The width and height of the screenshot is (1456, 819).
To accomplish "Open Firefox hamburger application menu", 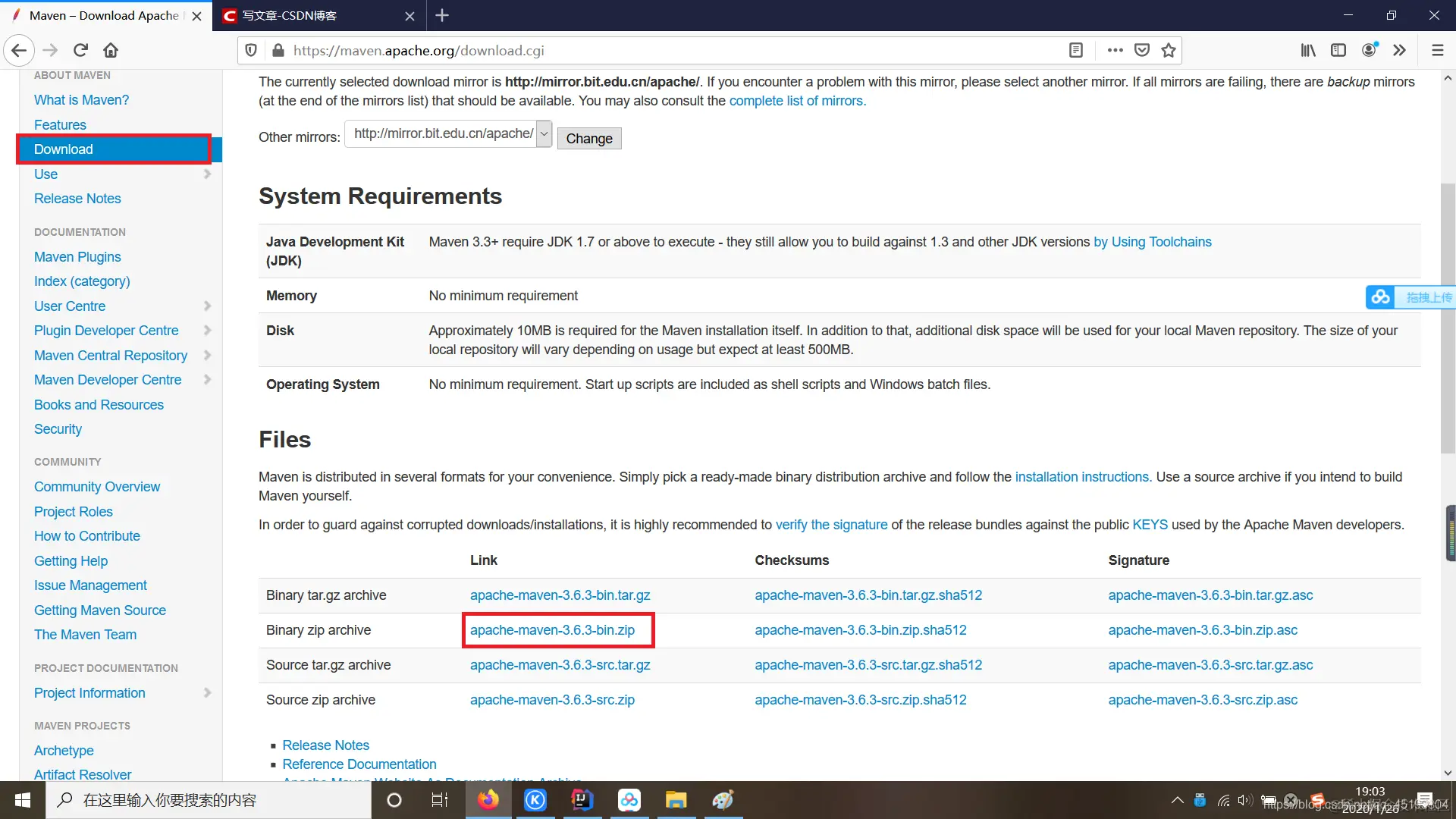I will pos(1437,50).
